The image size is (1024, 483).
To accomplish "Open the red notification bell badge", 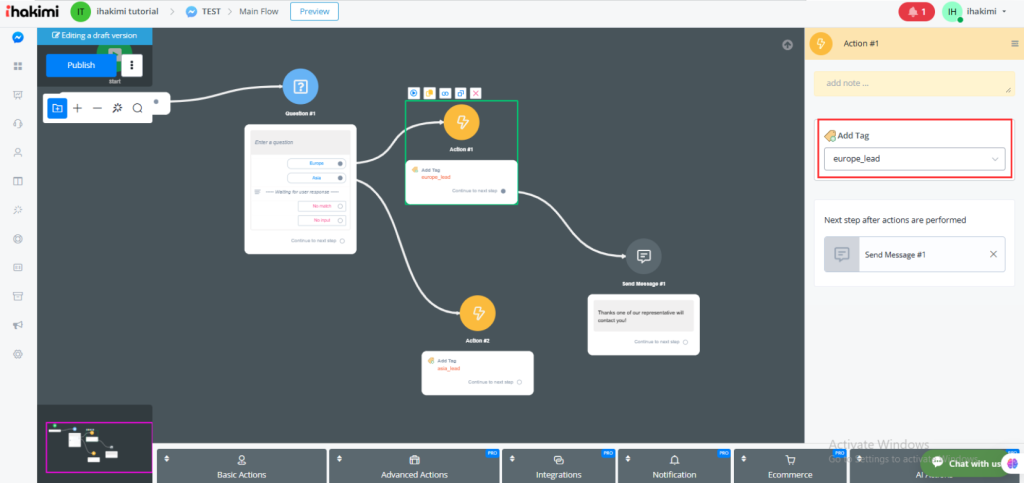I will click(x=916, y=12).
